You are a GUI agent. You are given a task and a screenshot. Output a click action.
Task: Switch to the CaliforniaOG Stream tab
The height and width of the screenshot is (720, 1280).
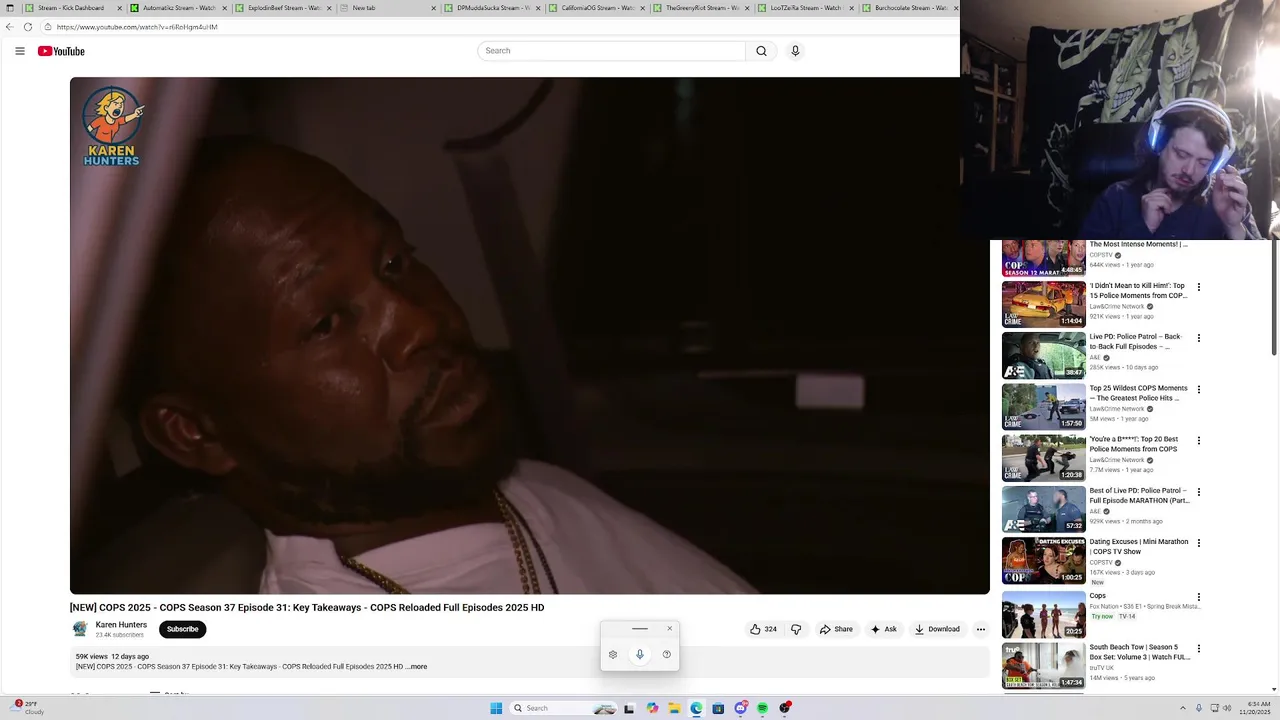pyautogui.click(x=597, y=8)
